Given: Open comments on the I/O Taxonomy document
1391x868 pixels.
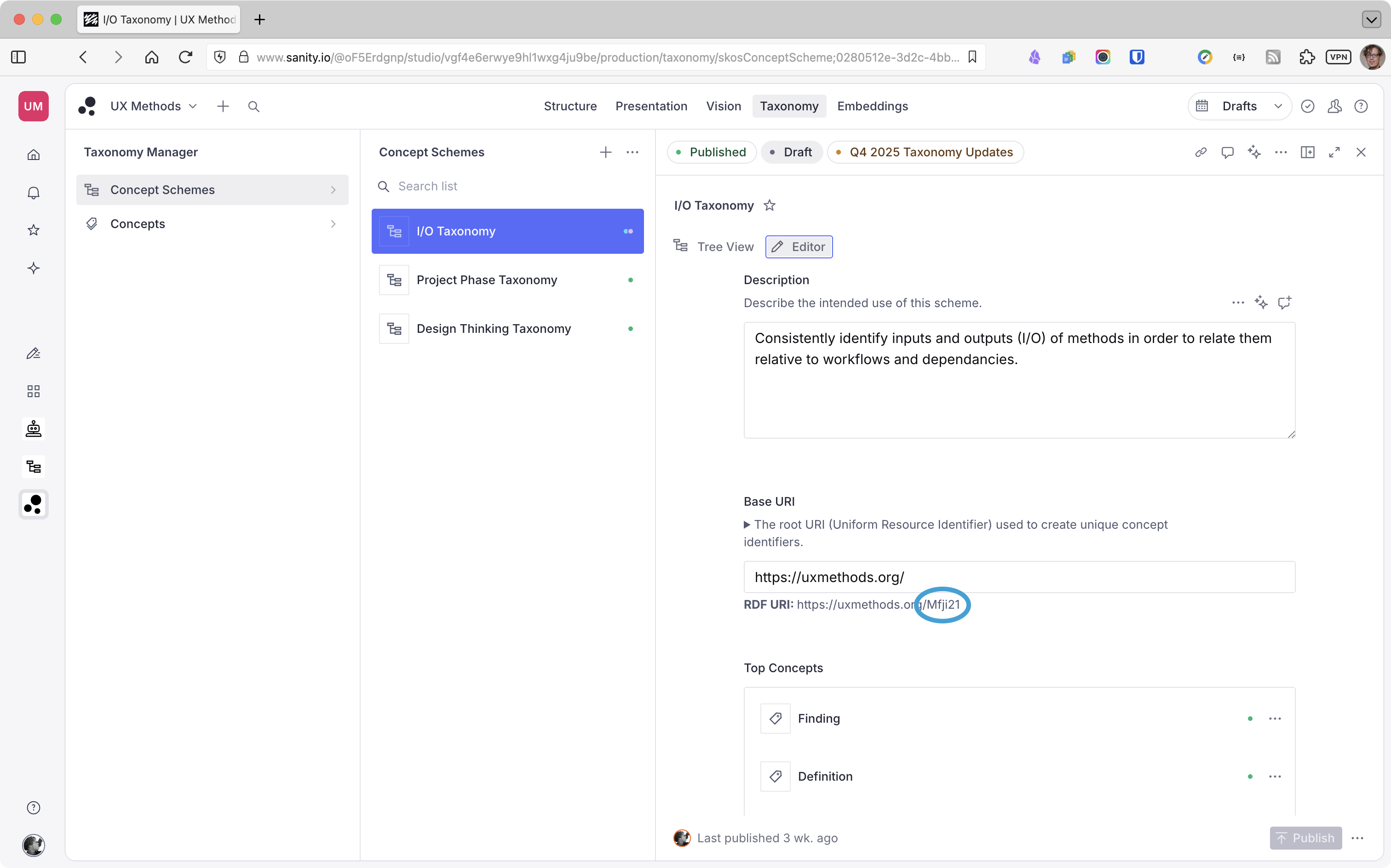Looking at the screenshot, I should coord(1228,152).
